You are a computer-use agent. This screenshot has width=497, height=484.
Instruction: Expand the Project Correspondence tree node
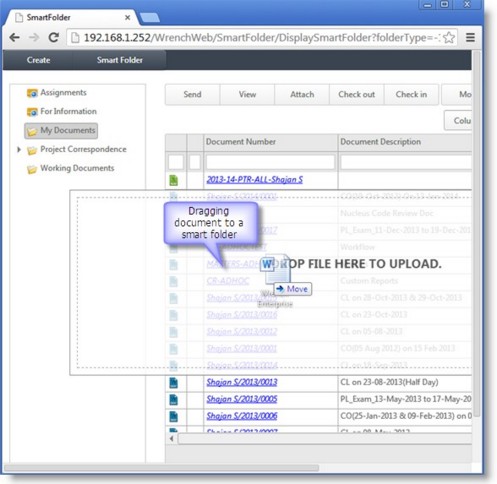(x=19, y=150)
